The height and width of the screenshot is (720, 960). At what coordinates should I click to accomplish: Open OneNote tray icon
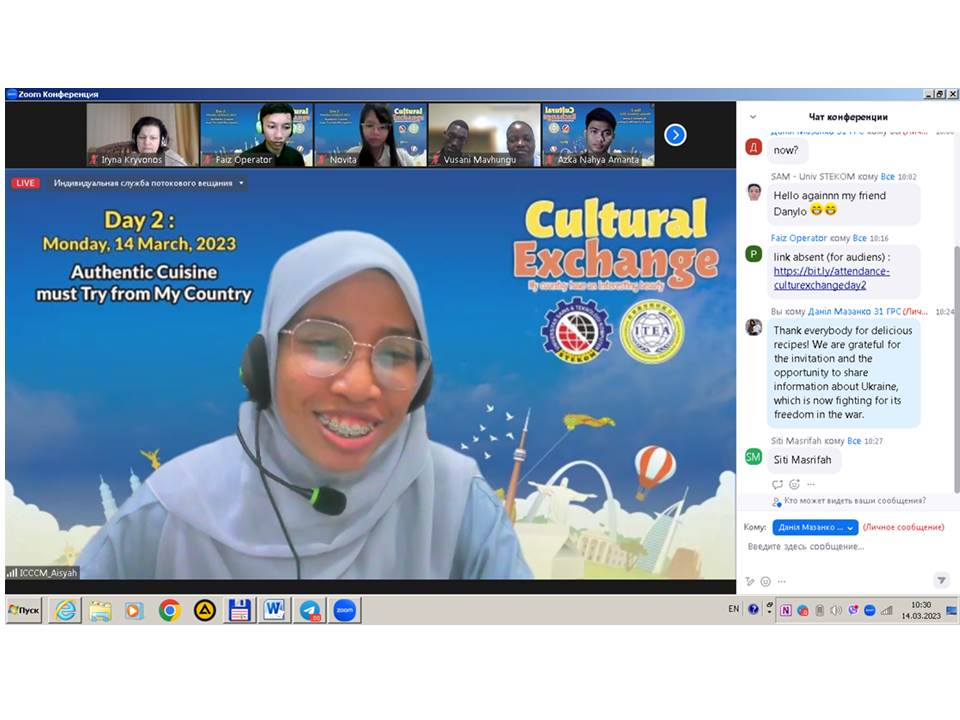tap(786, 610)
